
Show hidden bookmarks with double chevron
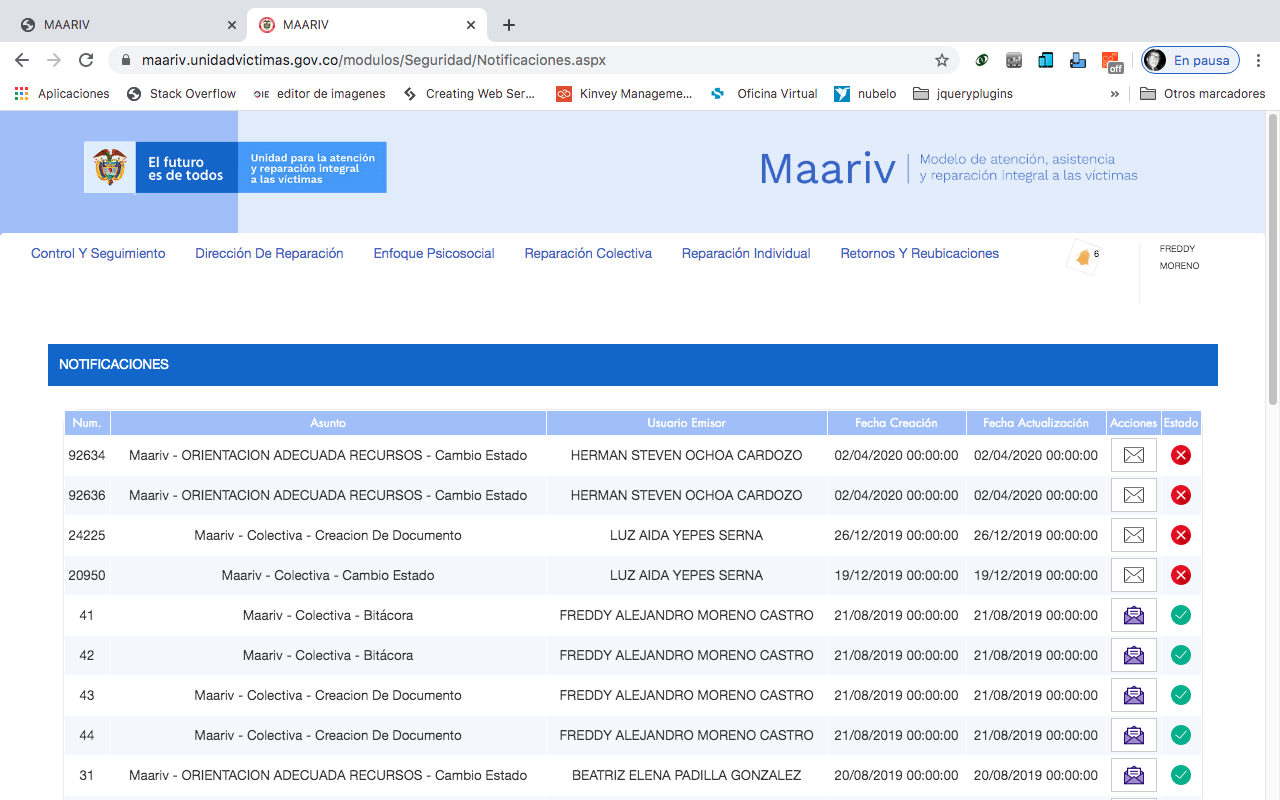tap(1115, 94)
